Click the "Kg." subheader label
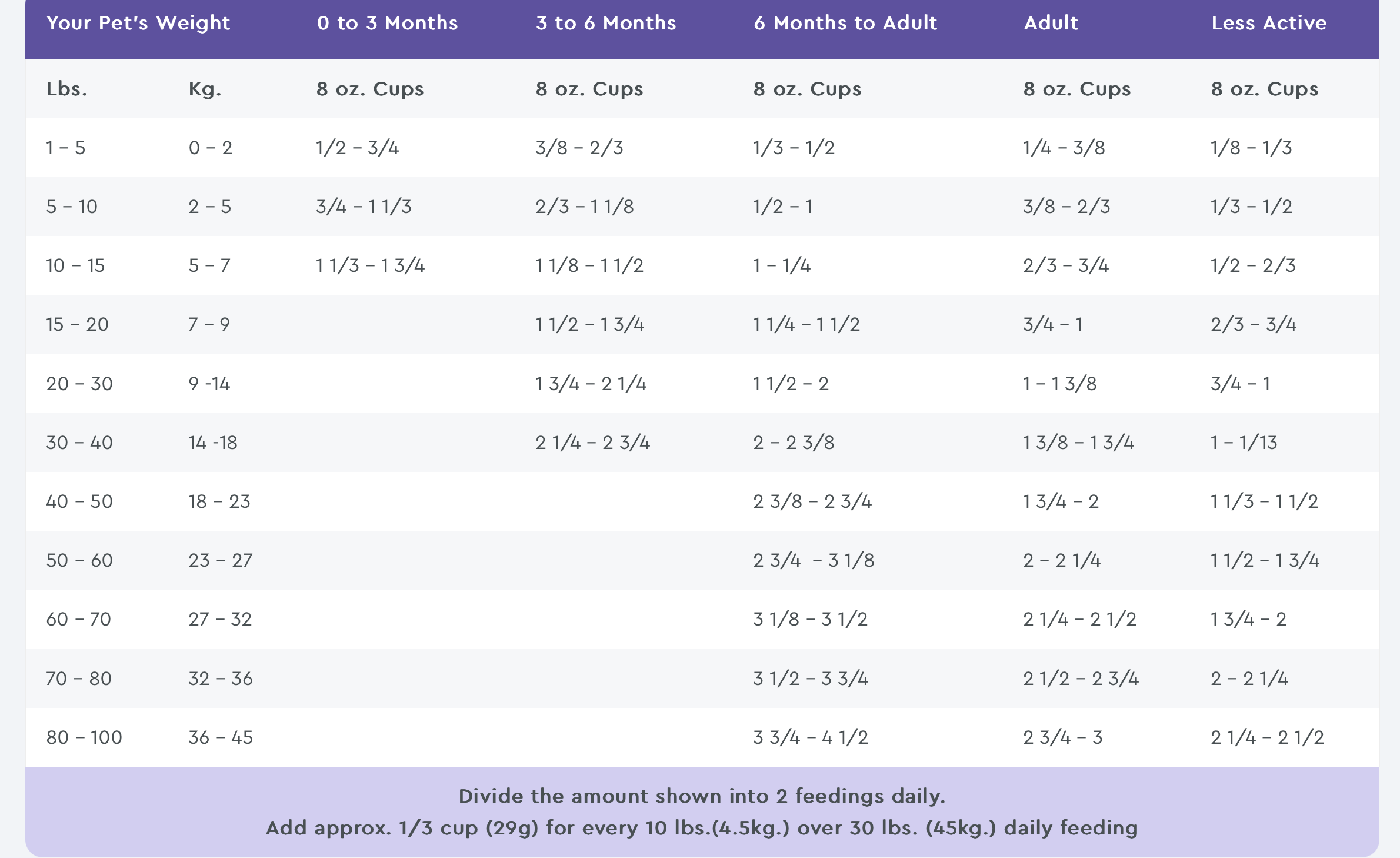The height and width of the screenshot is (858, 1400). (x=205, y=89)
